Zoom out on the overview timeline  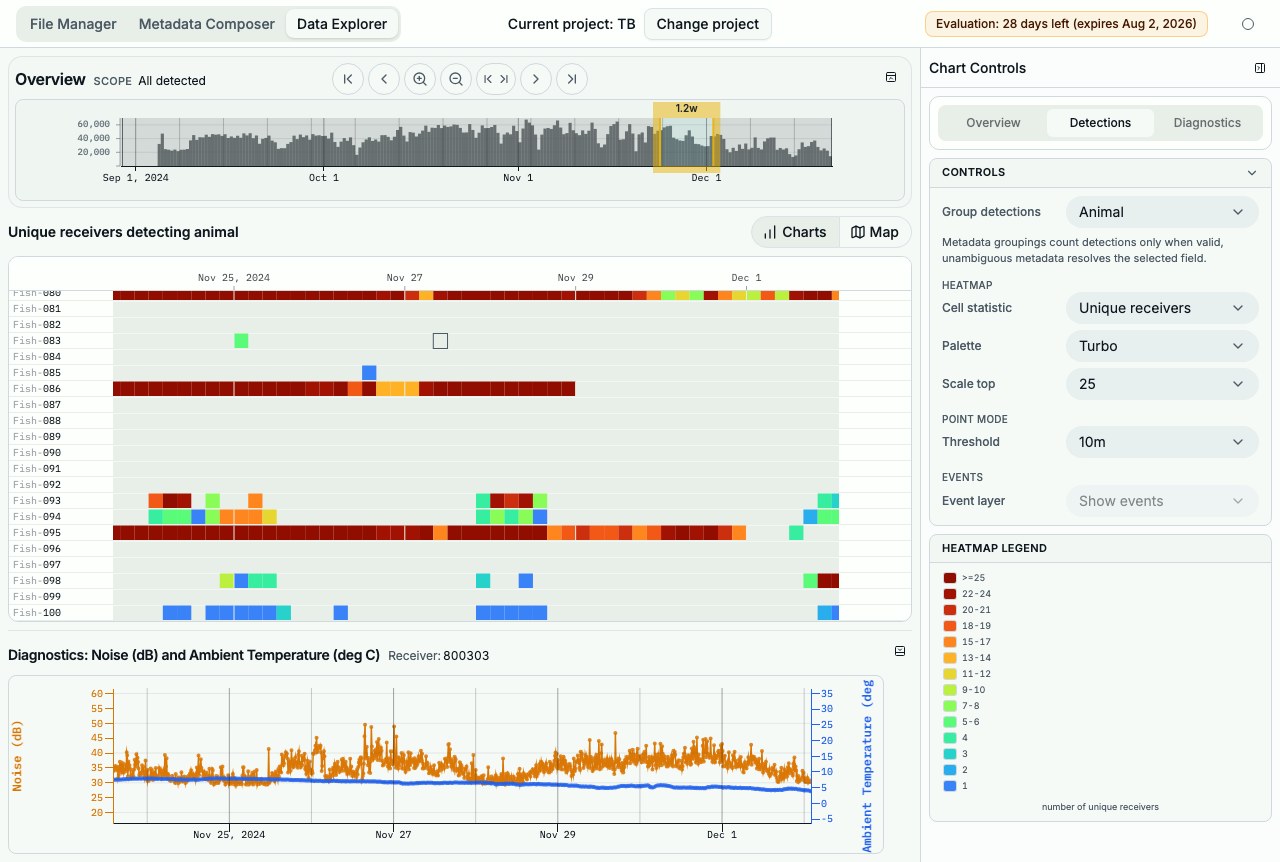click(x=456, y=79)
